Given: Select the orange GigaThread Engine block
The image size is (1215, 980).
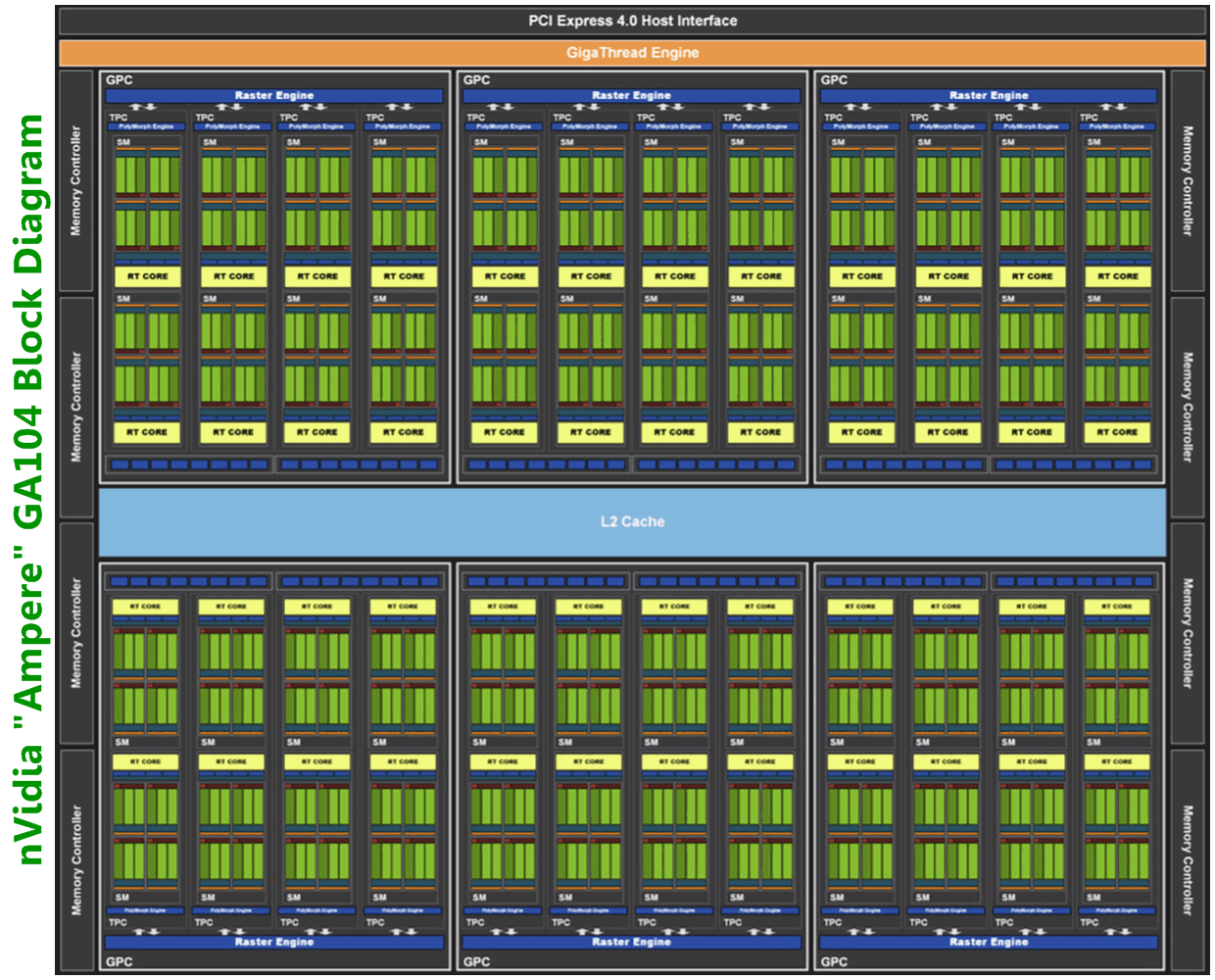Looking at the screenshot, I should point(632,53).
